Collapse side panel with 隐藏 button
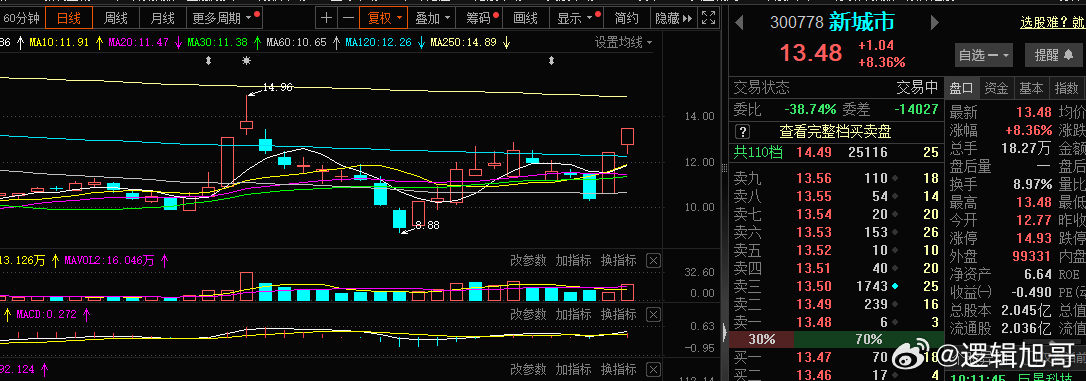1086x381 pixels. coord(673,18)
